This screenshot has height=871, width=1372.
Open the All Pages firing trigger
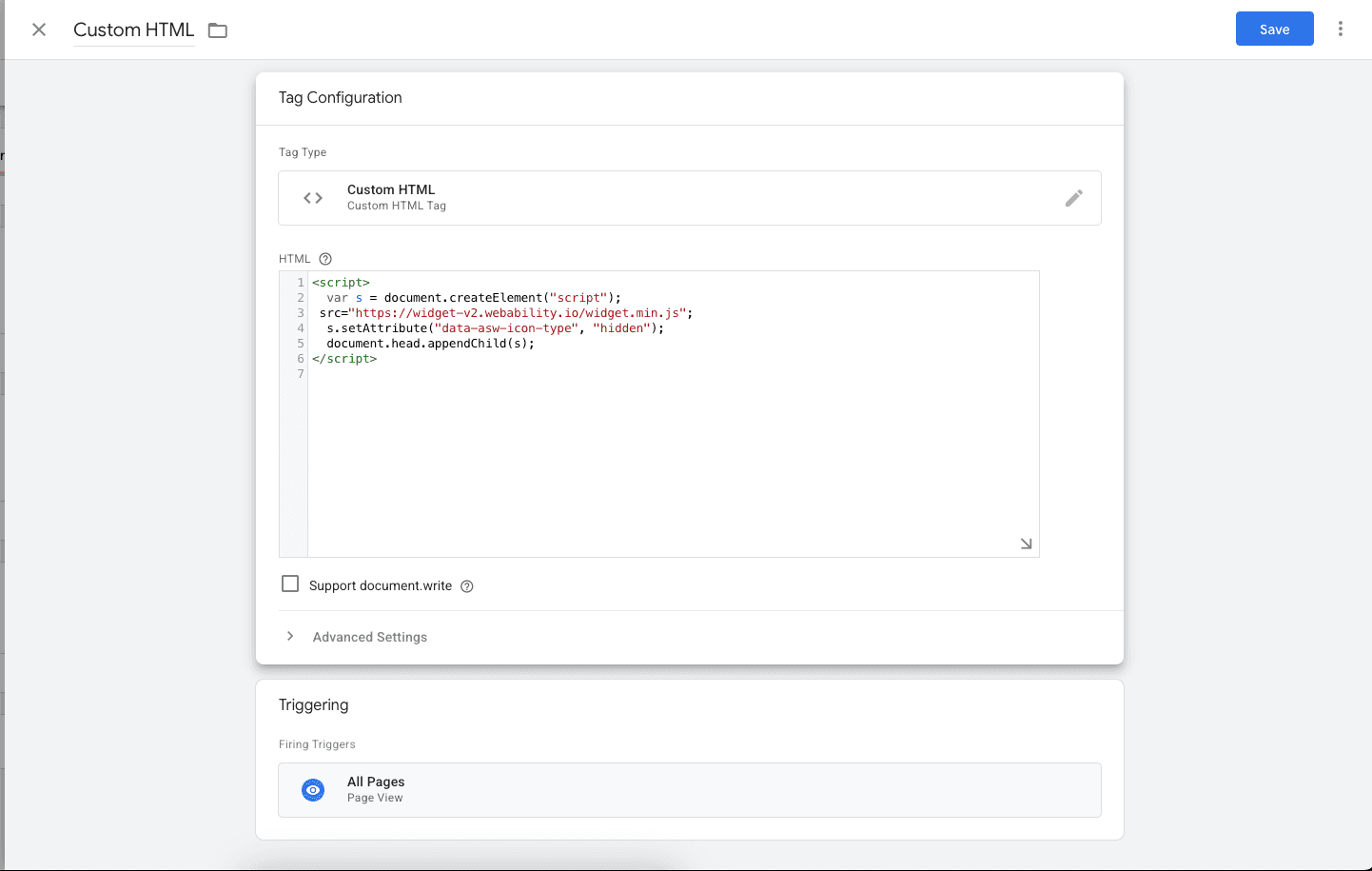click(690, 790)
